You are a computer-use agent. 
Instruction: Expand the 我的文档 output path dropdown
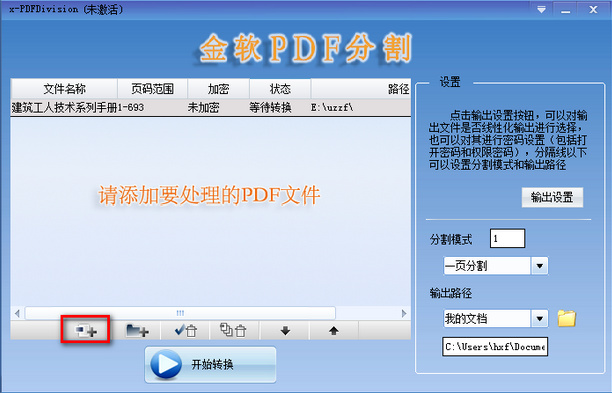coord(540,319)
